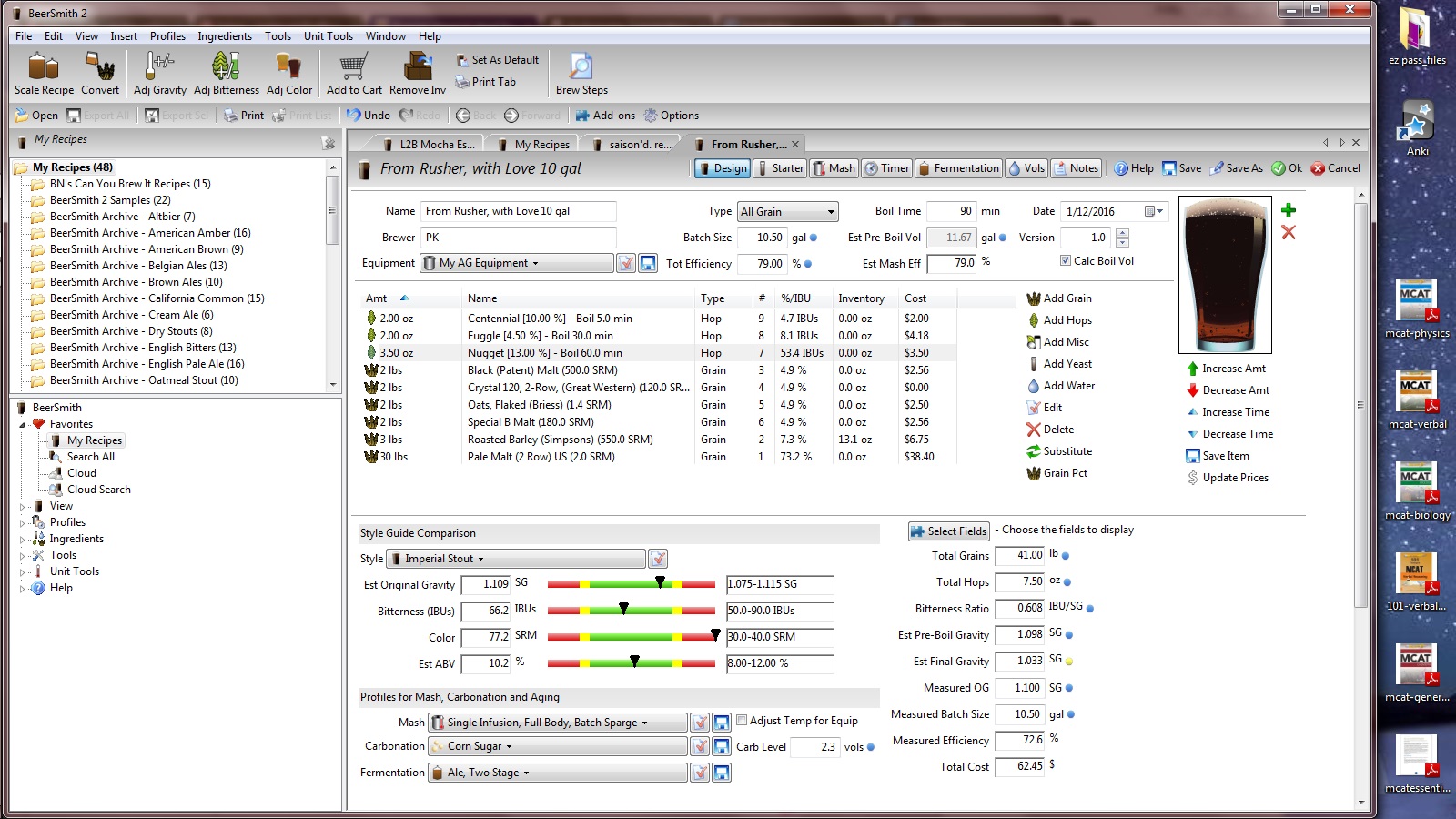The width and height of the screenshot is (1456, 819).
Task: Click the Remove Inv icon
Action: [x=417, y=66]
